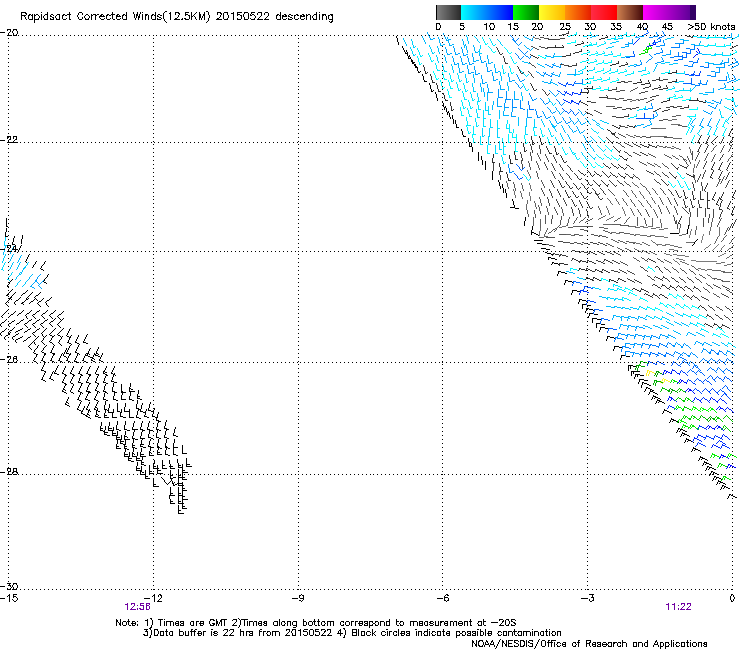Click the 0 longitude axis label at bottom right
The image size is (740, 650).
(732, 598)
